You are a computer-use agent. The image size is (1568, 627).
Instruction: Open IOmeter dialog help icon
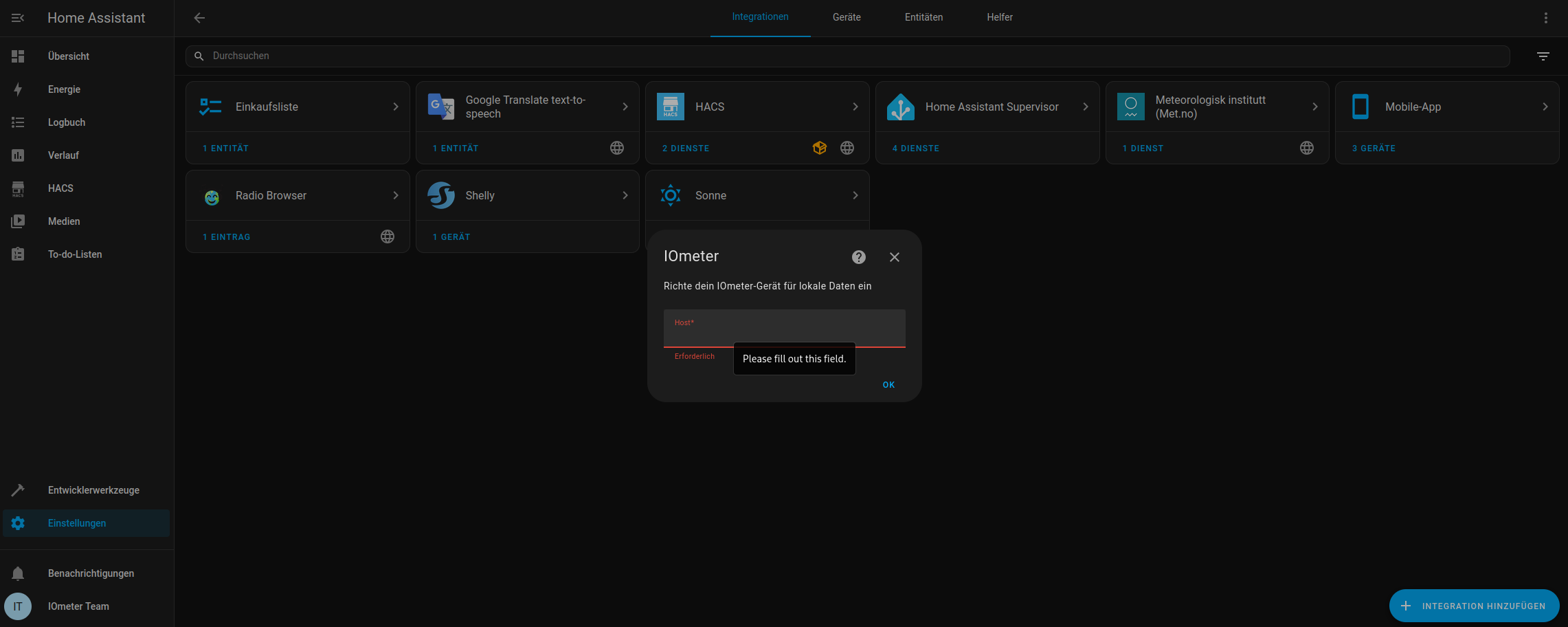(859, 257)
